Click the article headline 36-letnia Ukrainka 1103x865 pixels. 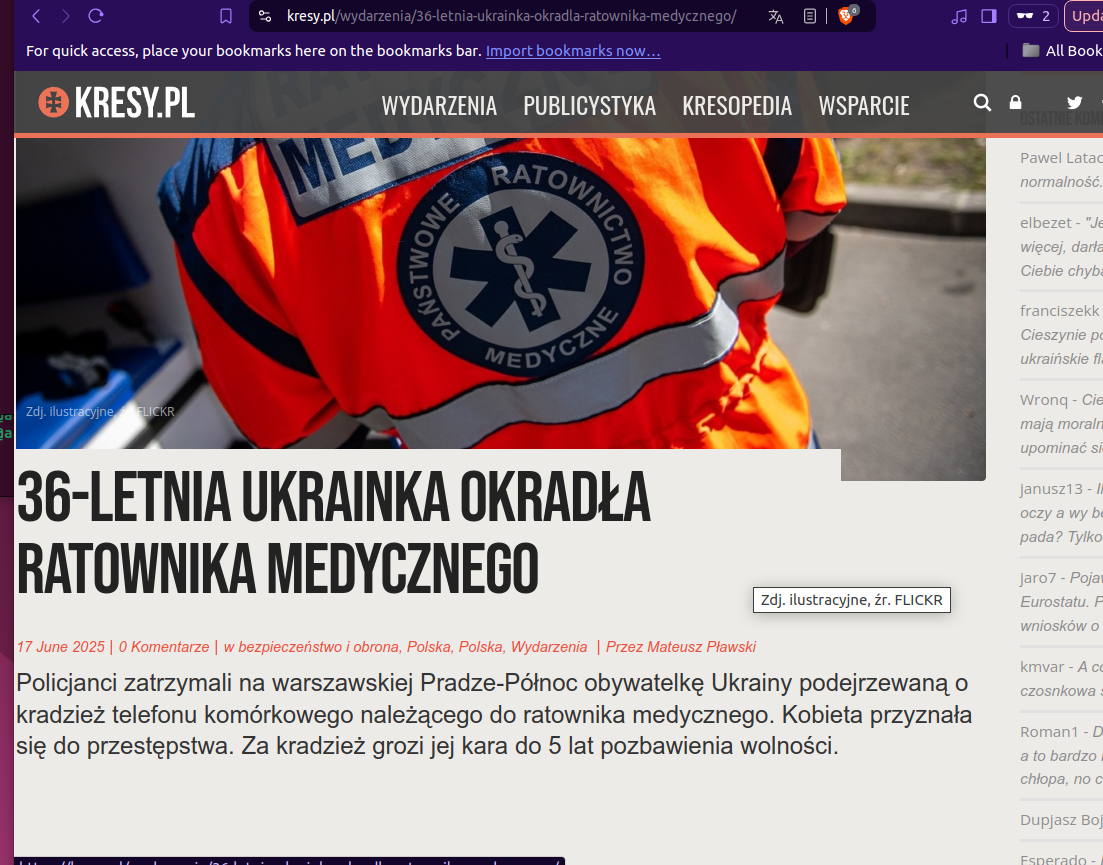[333, 532]
